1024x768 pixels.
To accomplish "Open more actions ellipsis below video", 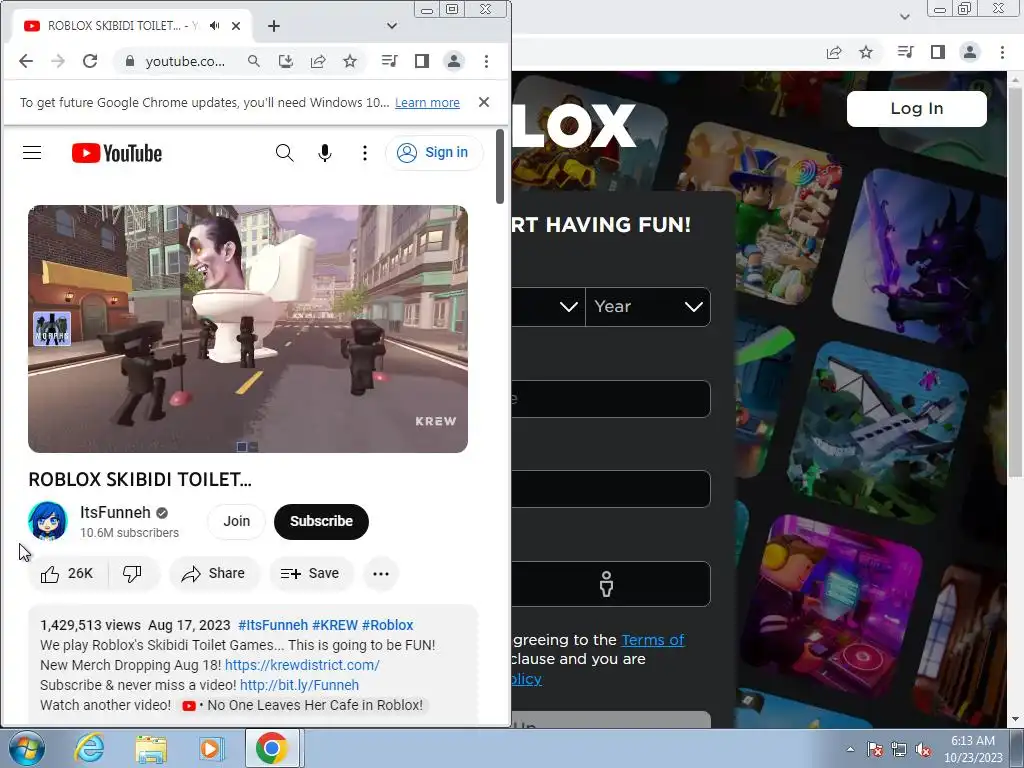I will 381,573.
